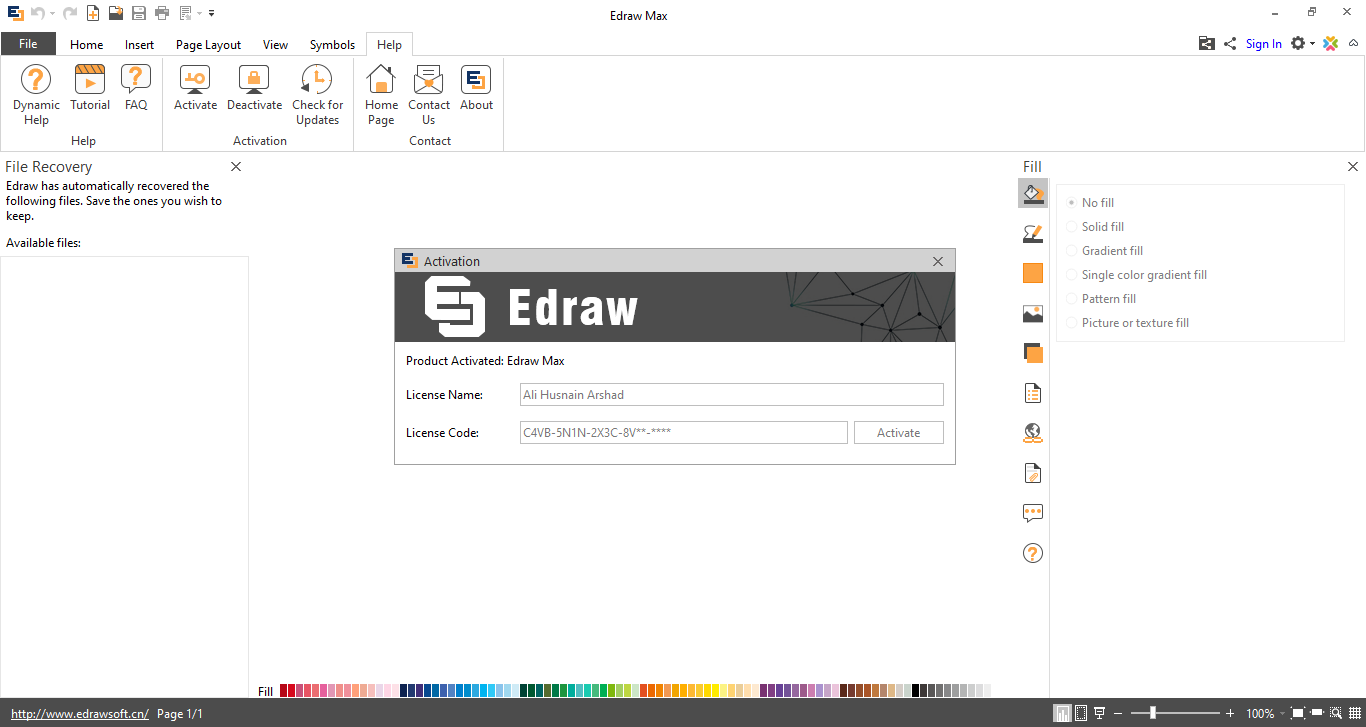Close the Fill panel
This screenshot has width=1366, height=727.
pyautogui.click(x=1353, y=167)
